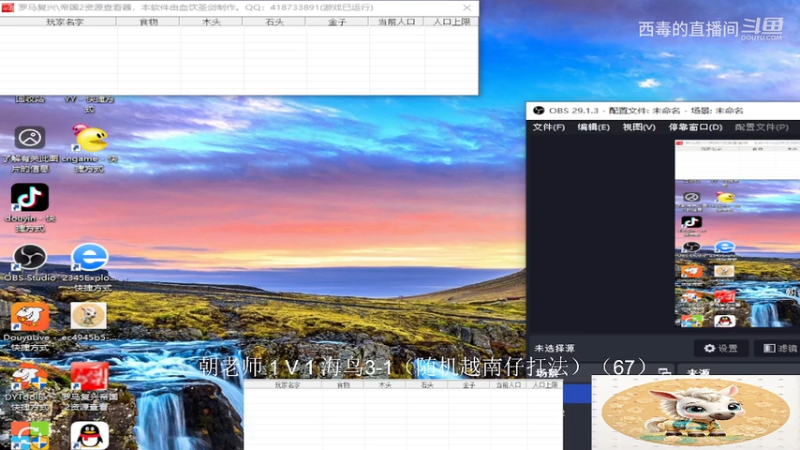Click the scene dock float icon beside 场景 in OBS
The width and height of the screenshot is (800, 450).
coord(664,371)
